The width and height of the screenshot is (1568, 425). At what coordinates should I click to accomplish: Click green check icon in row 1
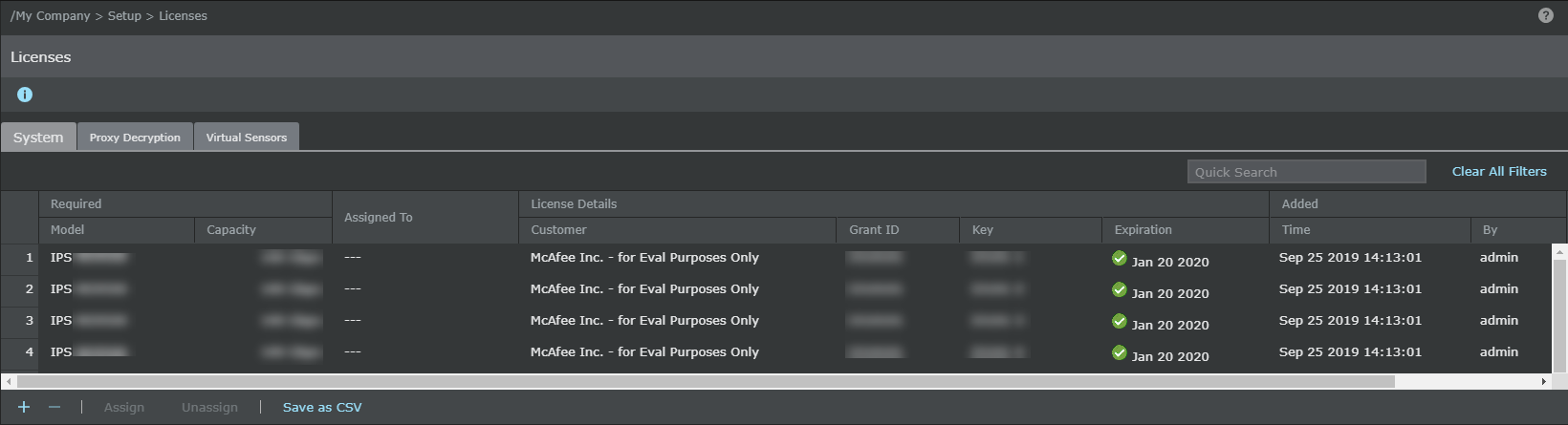pyautogui.click(x=1120, y=258)
